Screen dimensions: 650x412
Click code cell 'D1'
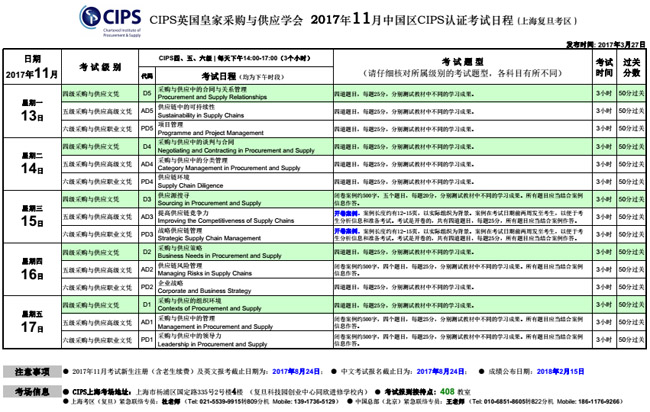[147, 304]
